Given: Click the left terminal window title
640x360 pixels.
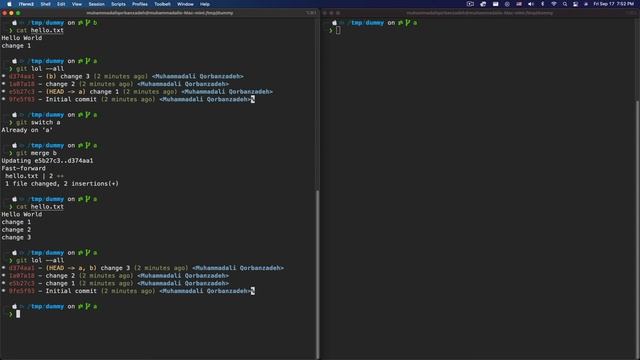Looking at the screenshot, I should (x=160, y=13).
